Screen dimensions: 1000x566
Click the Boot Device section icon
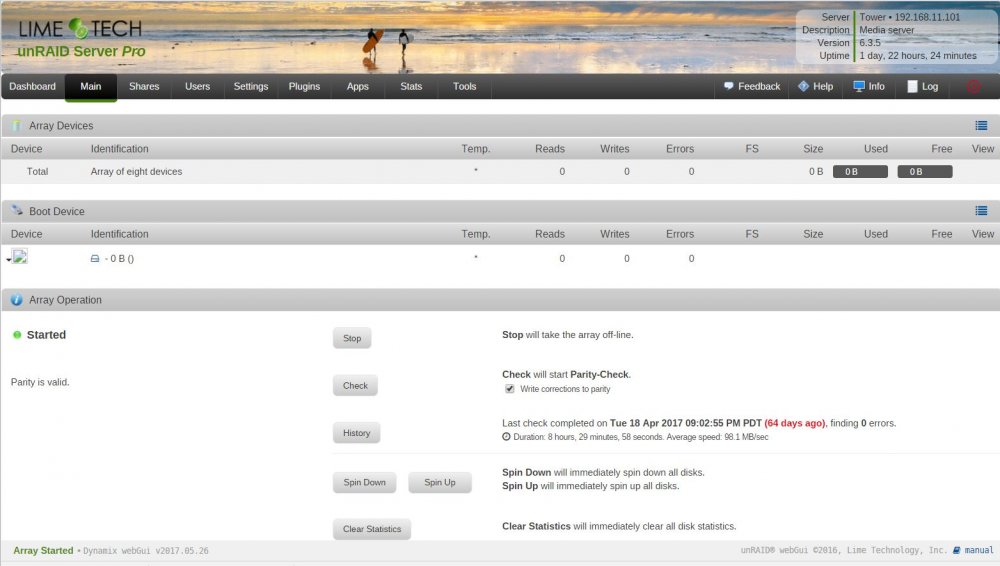click(x=17, y=210)
